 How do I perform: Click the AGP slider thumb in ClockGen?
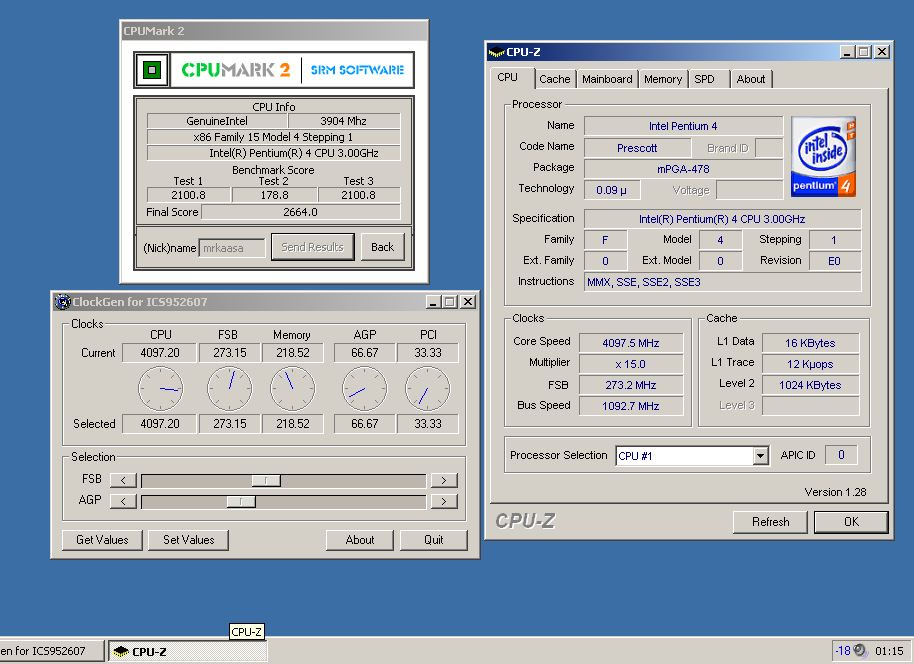tap(241, 501)
